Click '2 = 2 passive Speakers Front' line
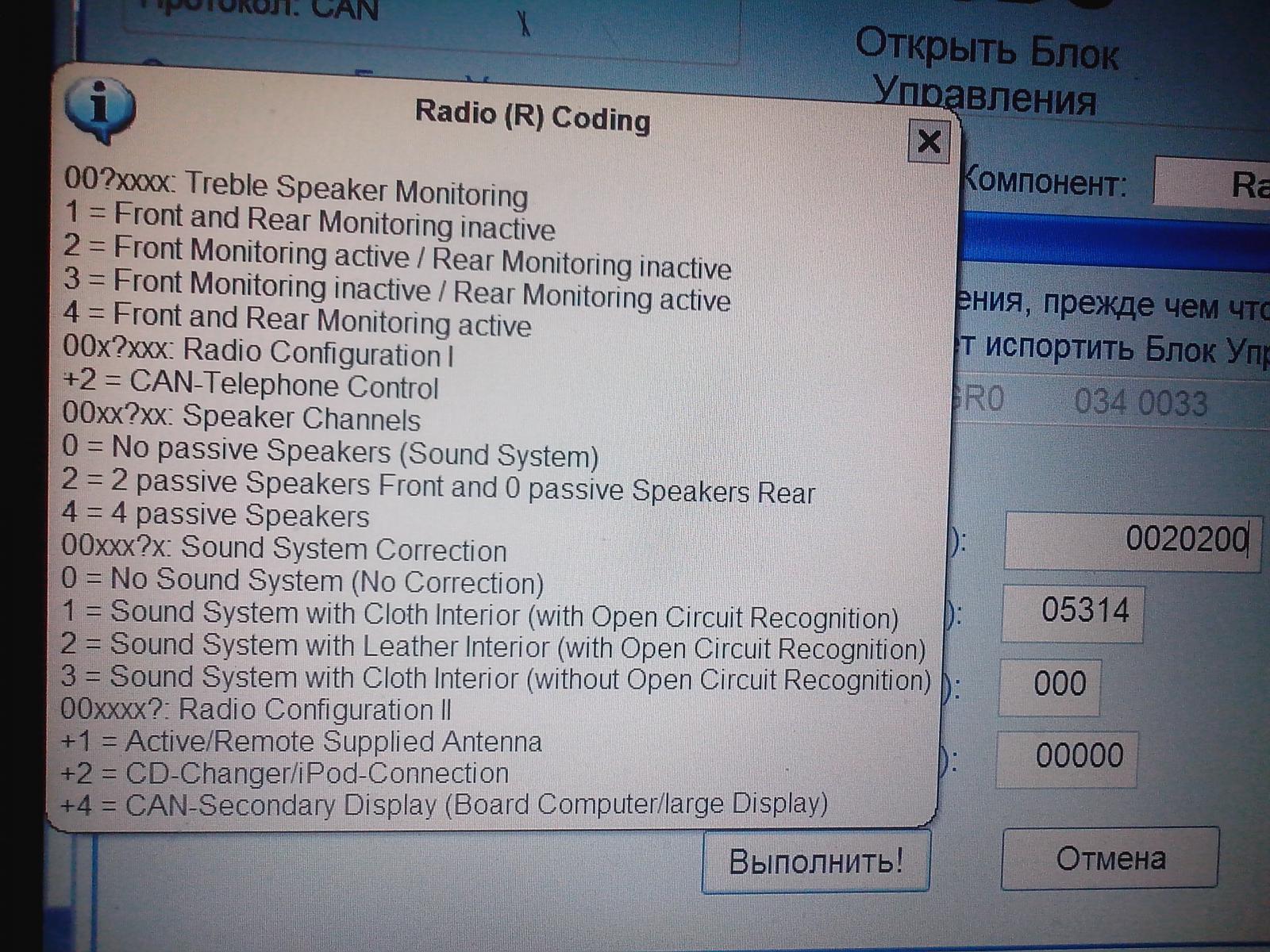The width and height of the screenshot is (1270, 952). (x=438, y=486)
